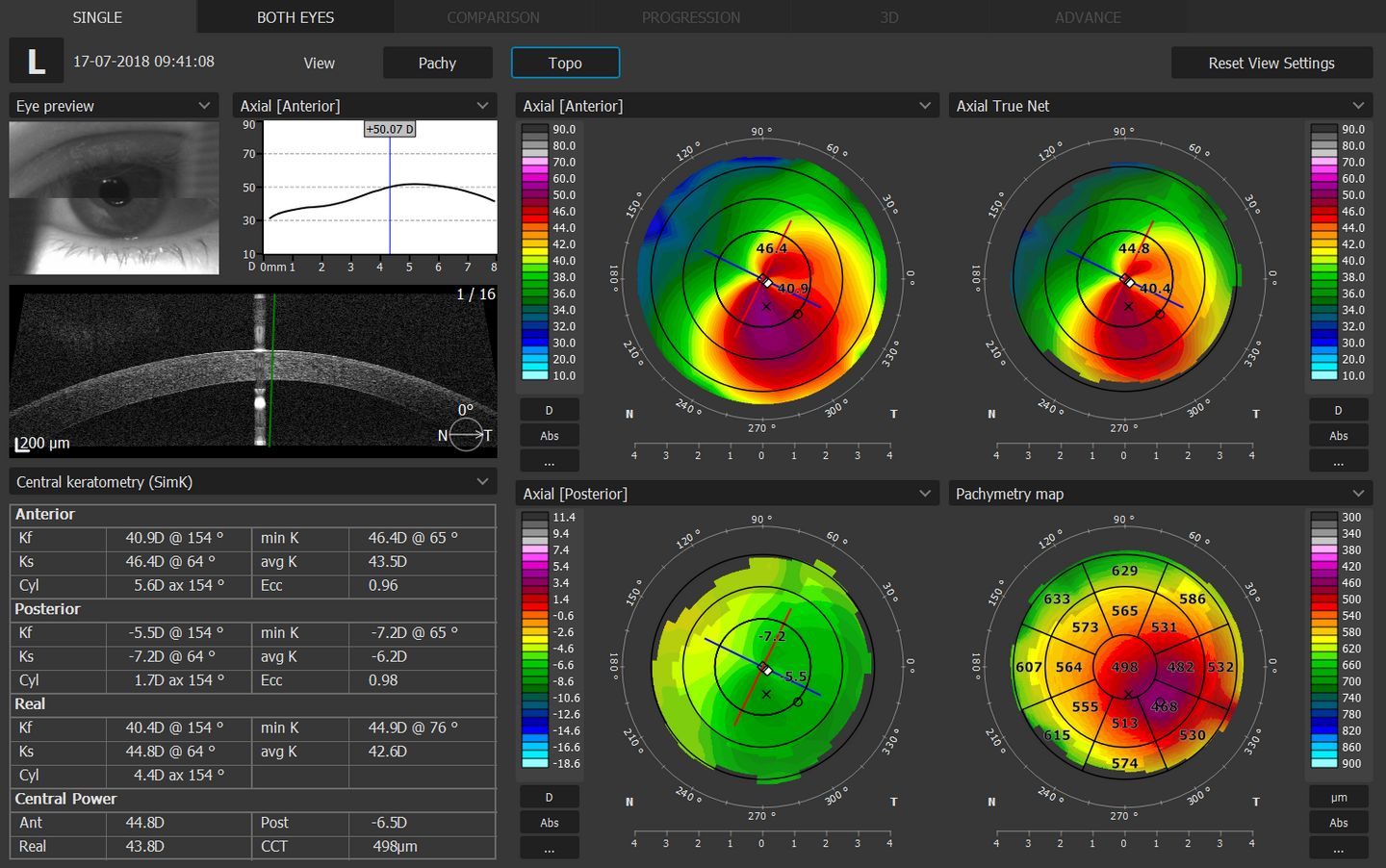The image size is (1386, 868).
Task: Open more options under Axial True Net scale
Action: point(1338,462)
